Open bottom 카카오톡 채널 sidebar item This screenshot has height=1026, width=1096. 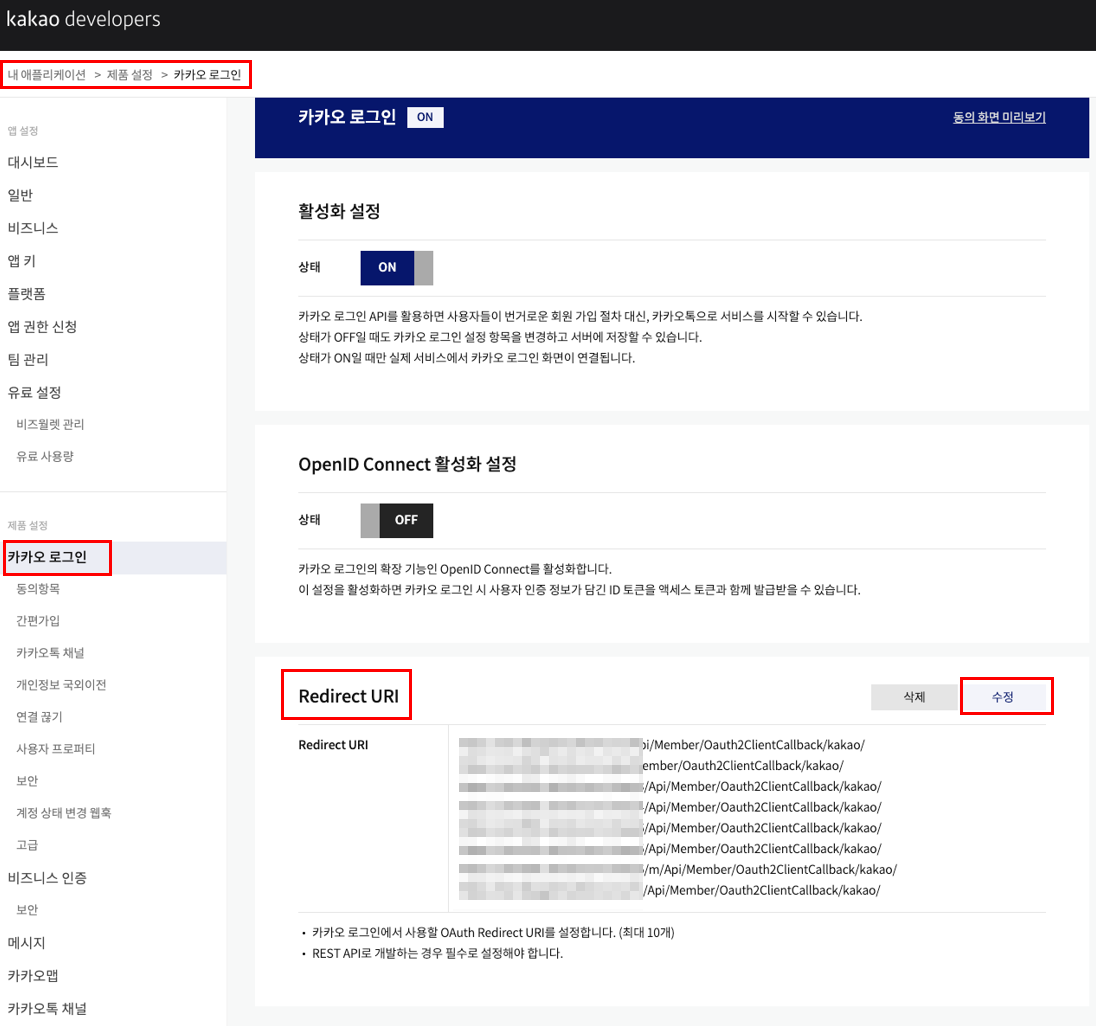point(47,1009)
